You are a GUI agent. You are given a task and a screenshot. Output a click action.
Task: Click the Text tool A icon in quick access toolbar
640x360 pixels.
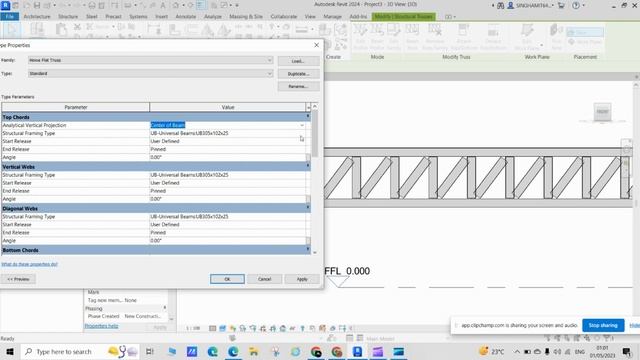click(162, 5)
